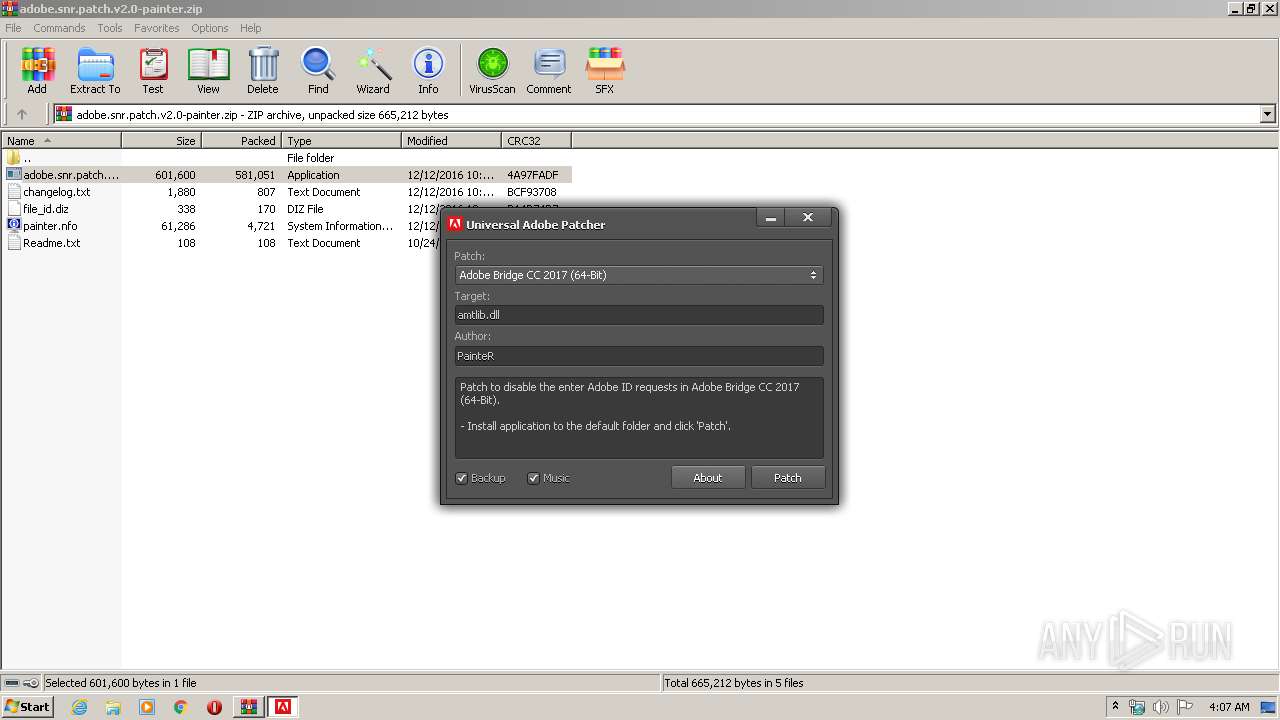Click the volume tray icon
1280x720 pixels.
1161,707
